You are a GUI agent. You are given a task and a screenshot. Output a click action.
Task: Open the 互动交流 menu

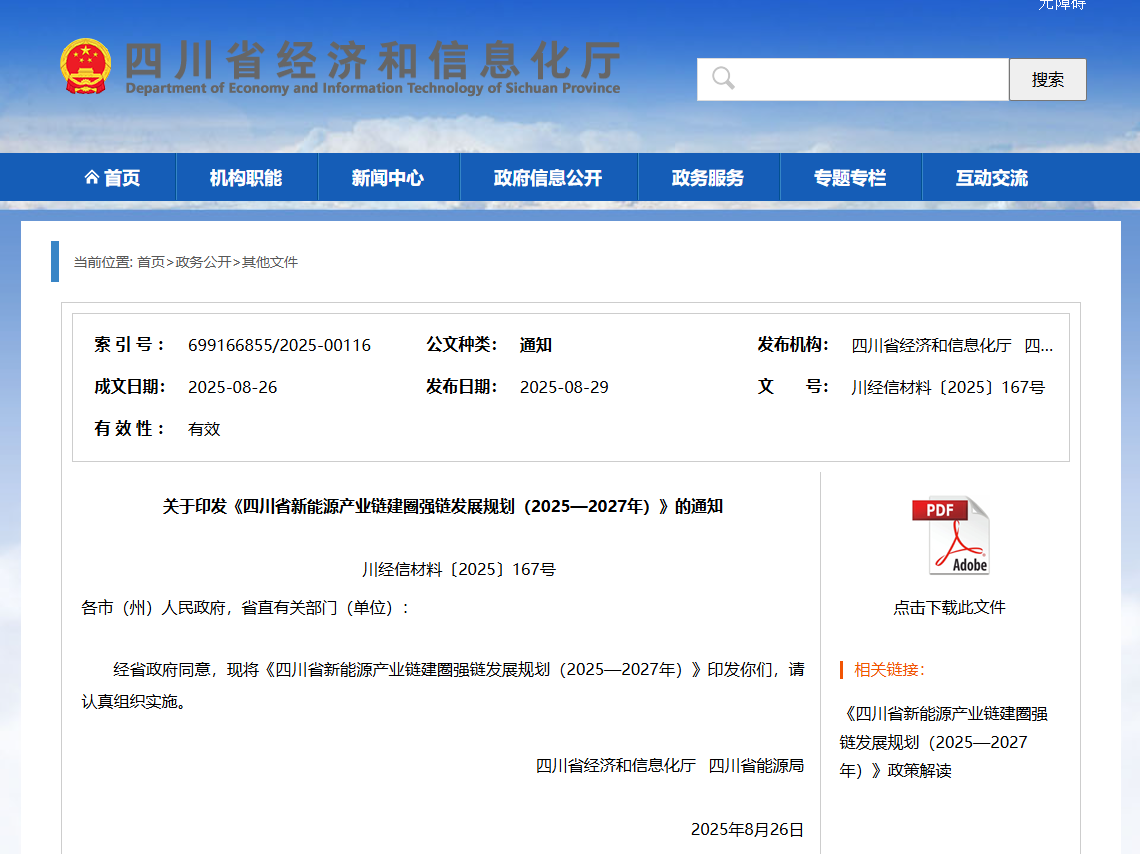pyautogui.click(x=992, y=177)
